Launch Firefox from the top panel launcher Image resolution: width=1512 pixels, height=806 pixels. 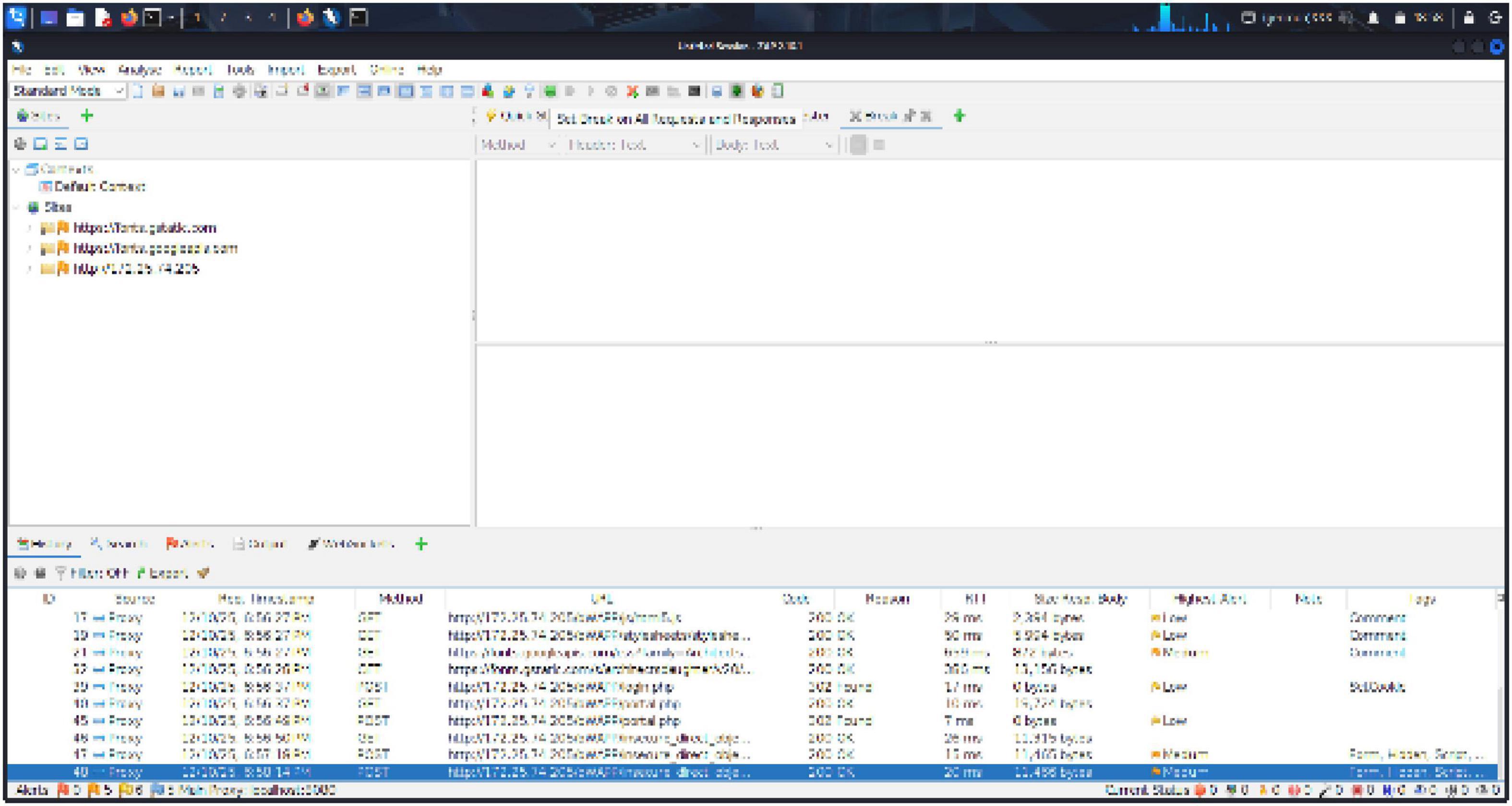(x=128, y=18)
